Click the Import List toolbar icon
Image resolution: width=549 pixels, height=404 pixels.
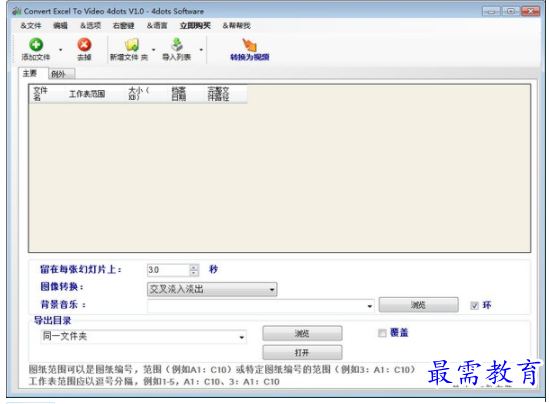tap(177, 45)
